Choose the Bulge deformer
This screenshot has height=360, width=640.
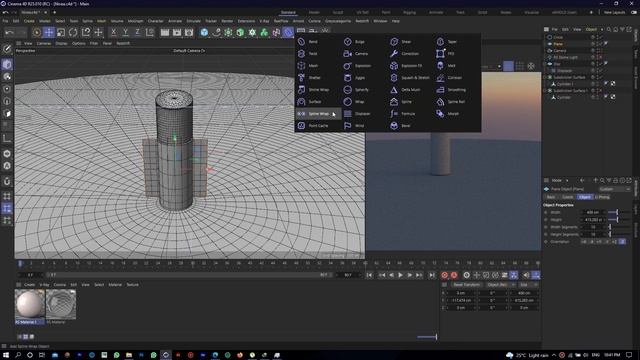click(x=354, y=42)
